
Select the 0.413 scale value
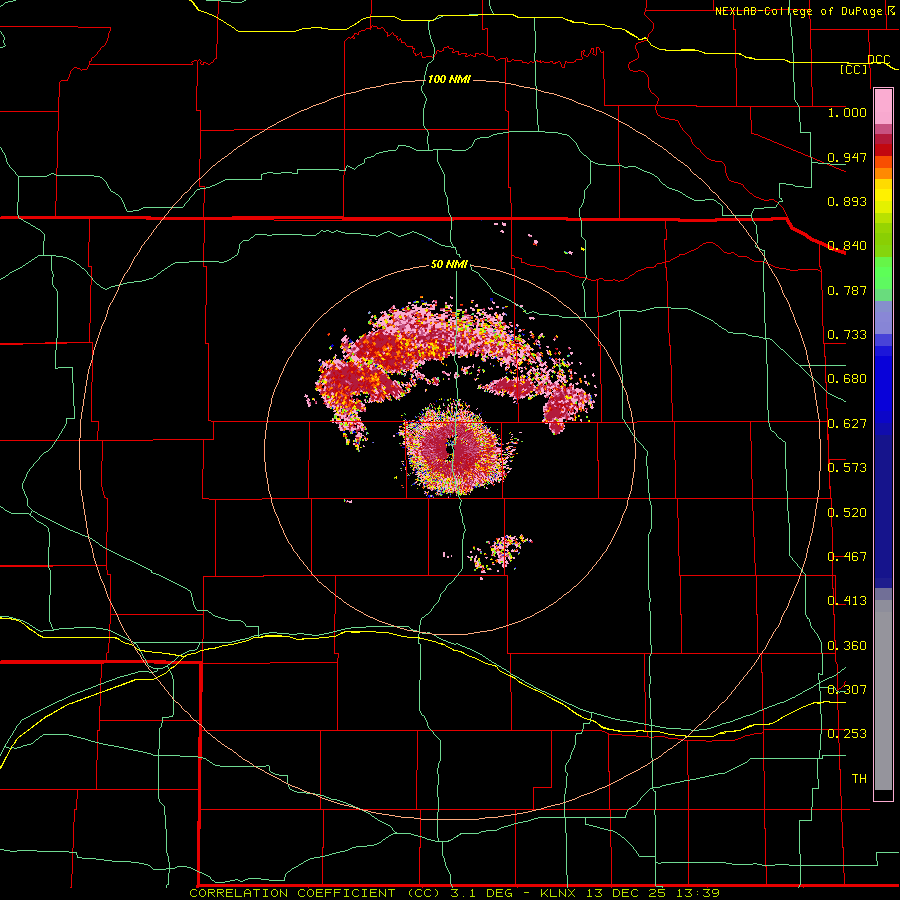pos(847,601)
